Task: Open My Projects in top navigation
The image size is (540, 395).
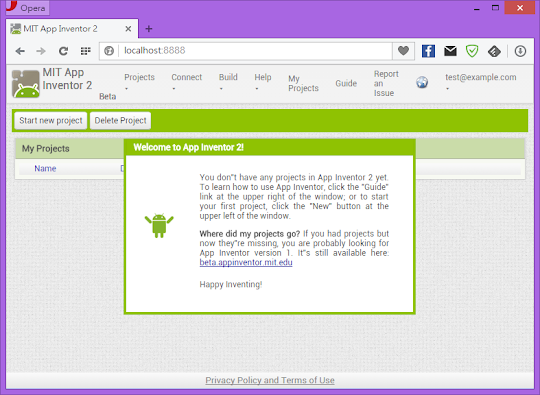Action: 303,83
